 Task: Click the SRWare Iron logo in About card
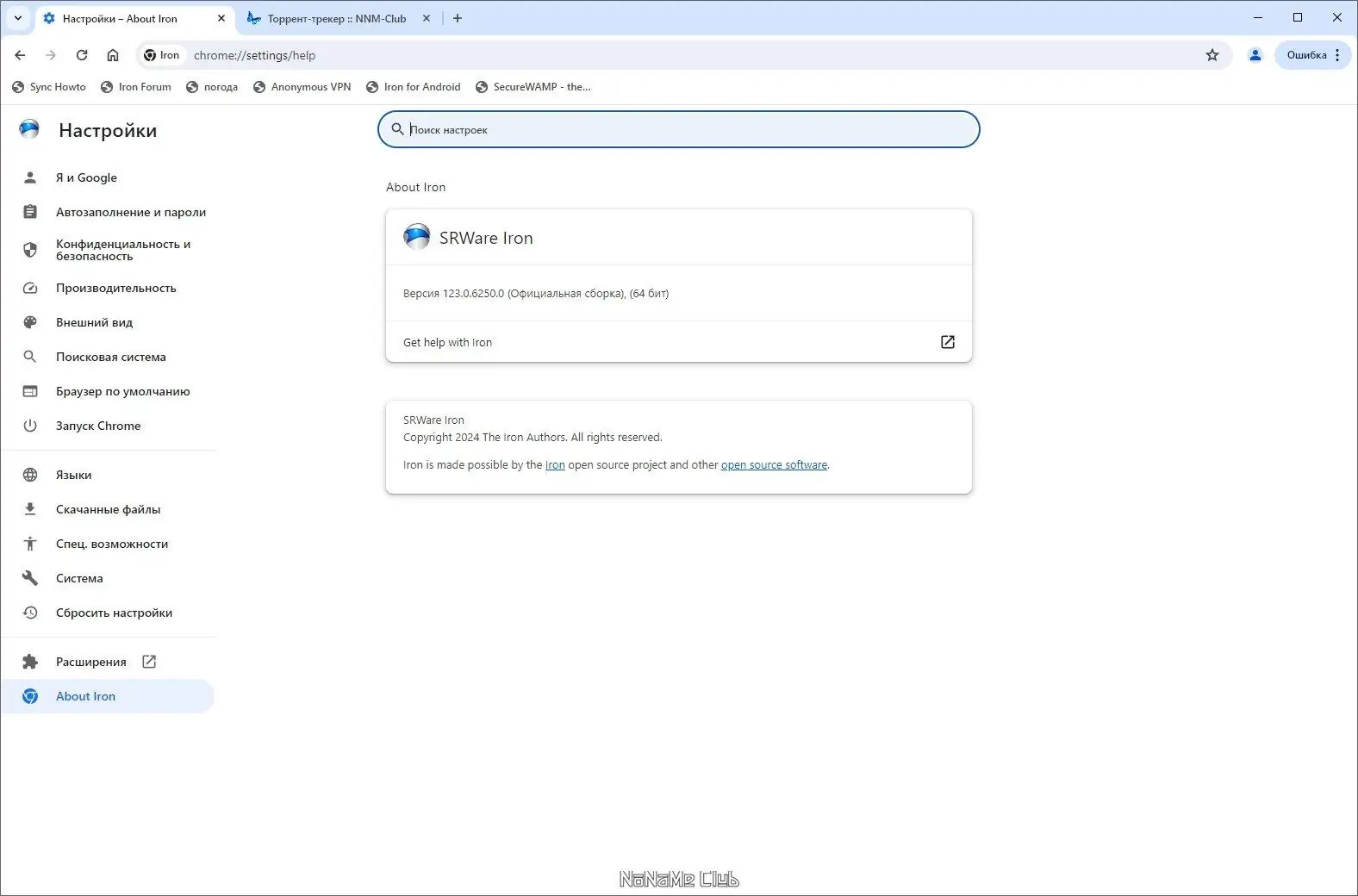coord(417,237)
